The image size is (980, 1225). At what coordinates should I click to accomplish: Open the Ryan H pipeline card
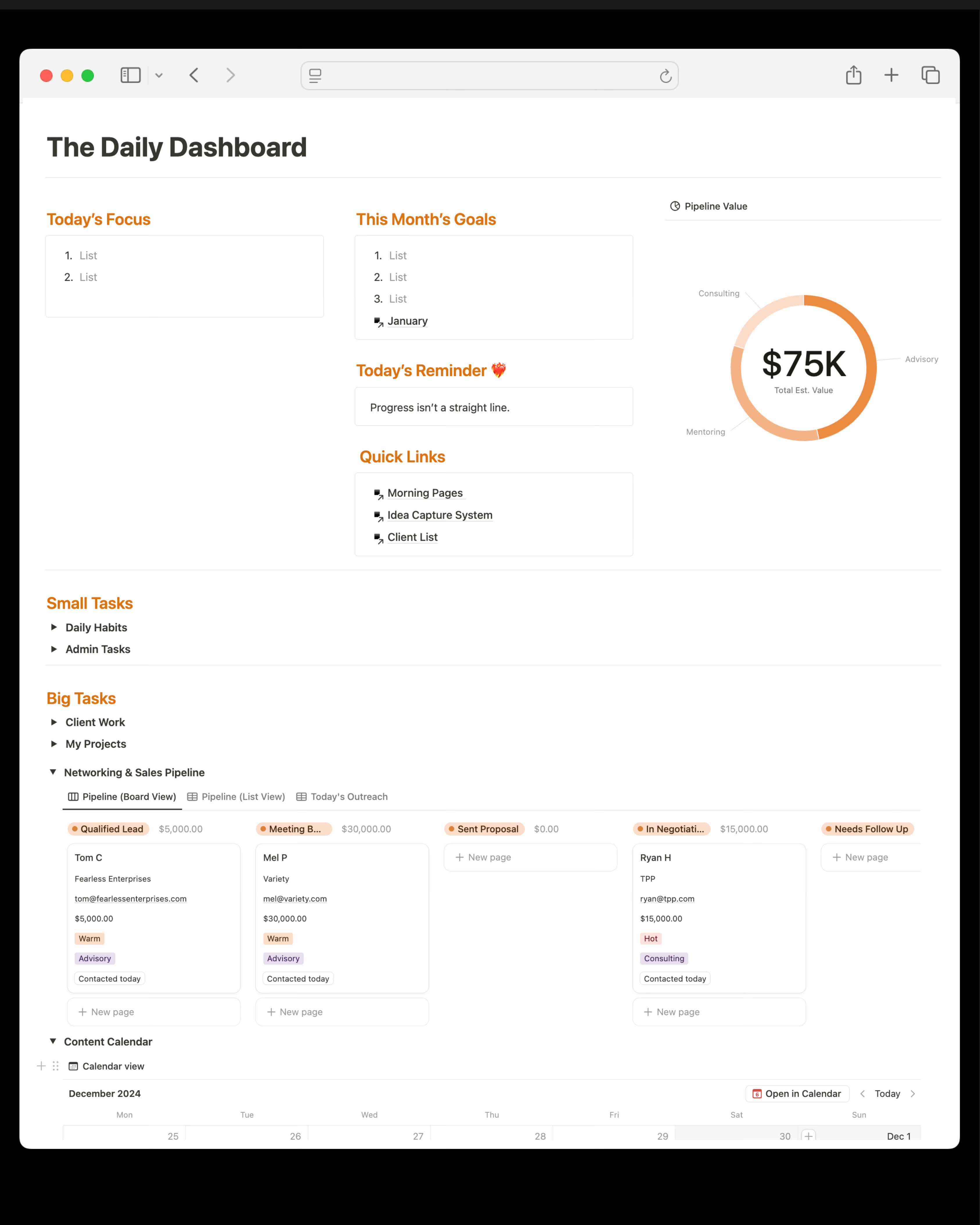[719, 918]
